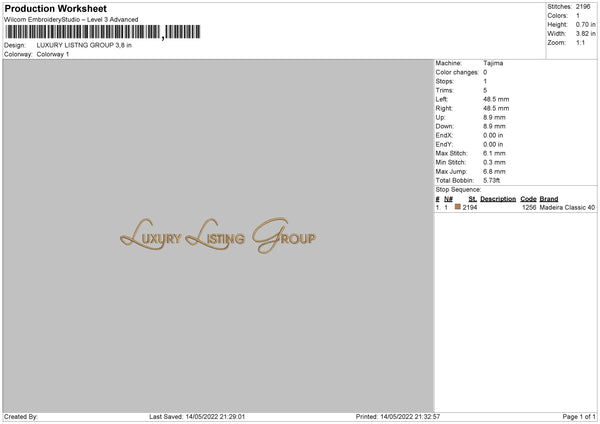This screenshot has width=600, height=424.
Task: Click the Machine value 'Tajima'
Action: click(x=493, y=63)
